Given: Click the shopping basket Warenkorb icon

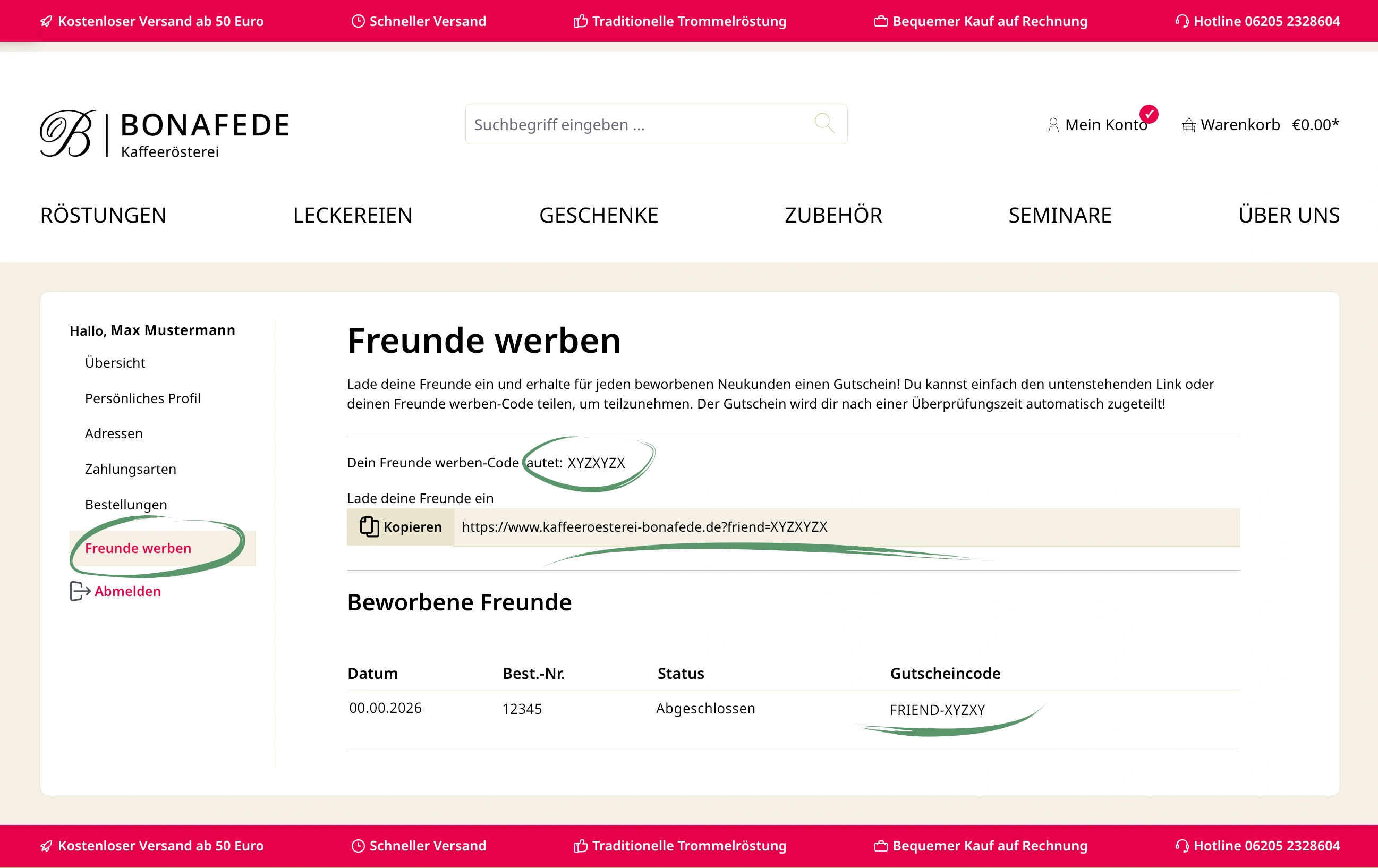Looking at the screenshot, I should [1188, 125].
